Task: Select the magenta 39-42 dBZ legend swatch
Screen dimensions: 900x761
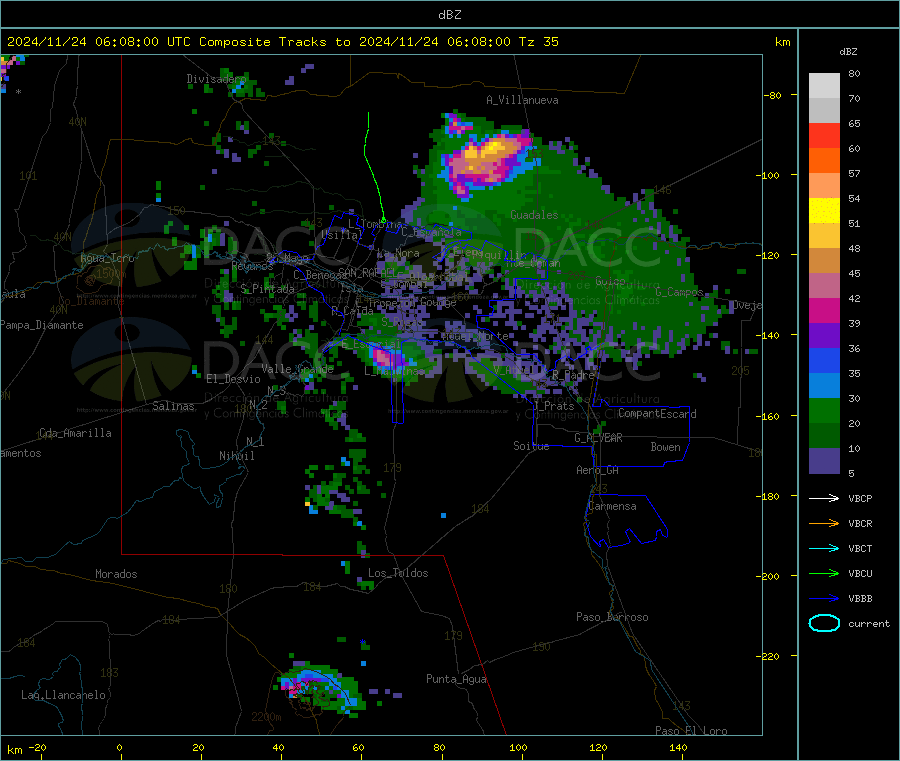Action: (824, 310)
